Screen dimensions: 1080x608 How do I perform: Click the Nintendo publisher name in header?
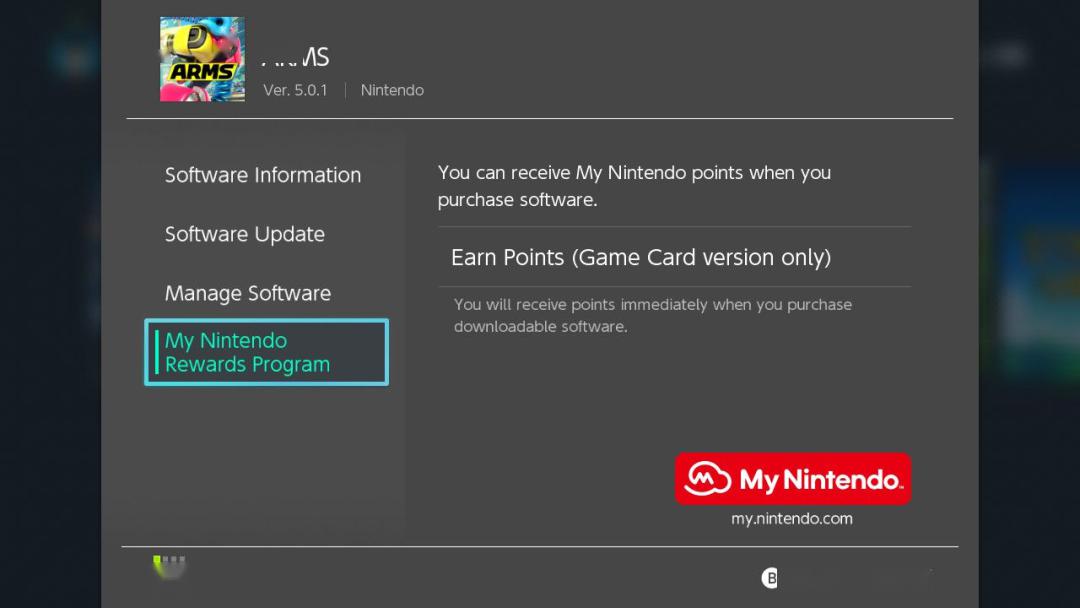pyautogui.click(x=392, y=90)
